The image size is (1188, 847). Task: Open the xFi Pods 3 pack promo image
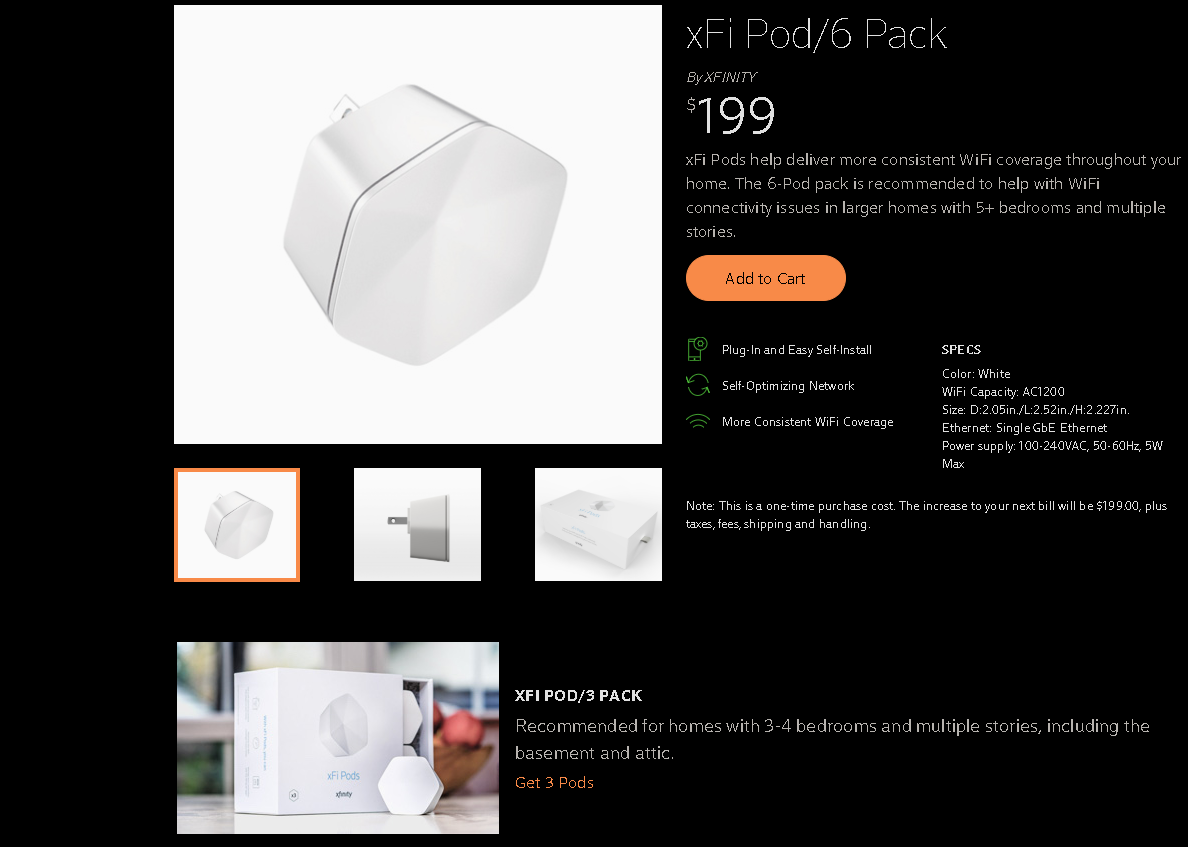(338, 738)
